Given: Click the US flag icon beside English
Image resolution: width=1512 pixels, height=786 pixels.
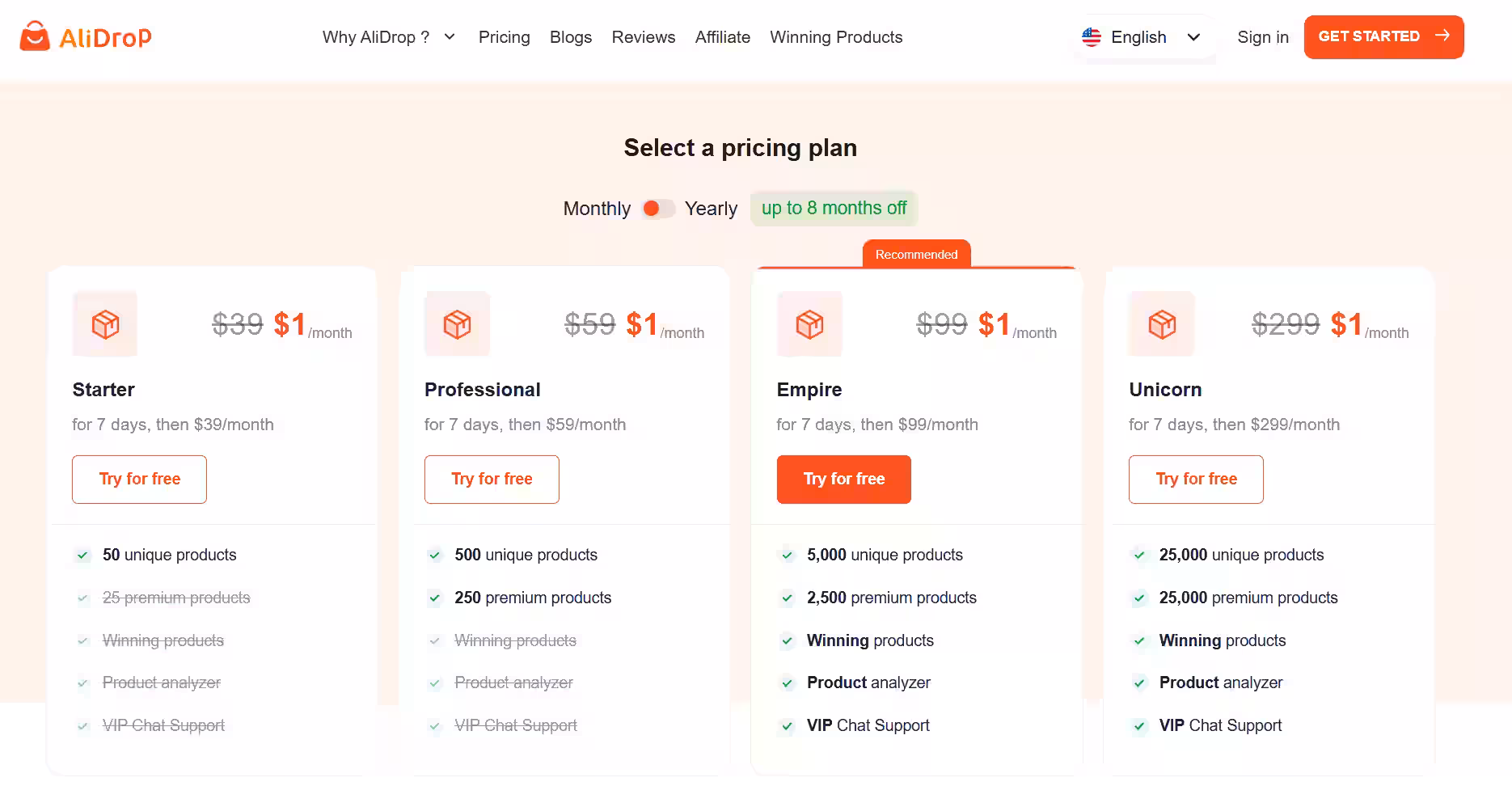Looking at the screenshot, I should click(1091, 36).
